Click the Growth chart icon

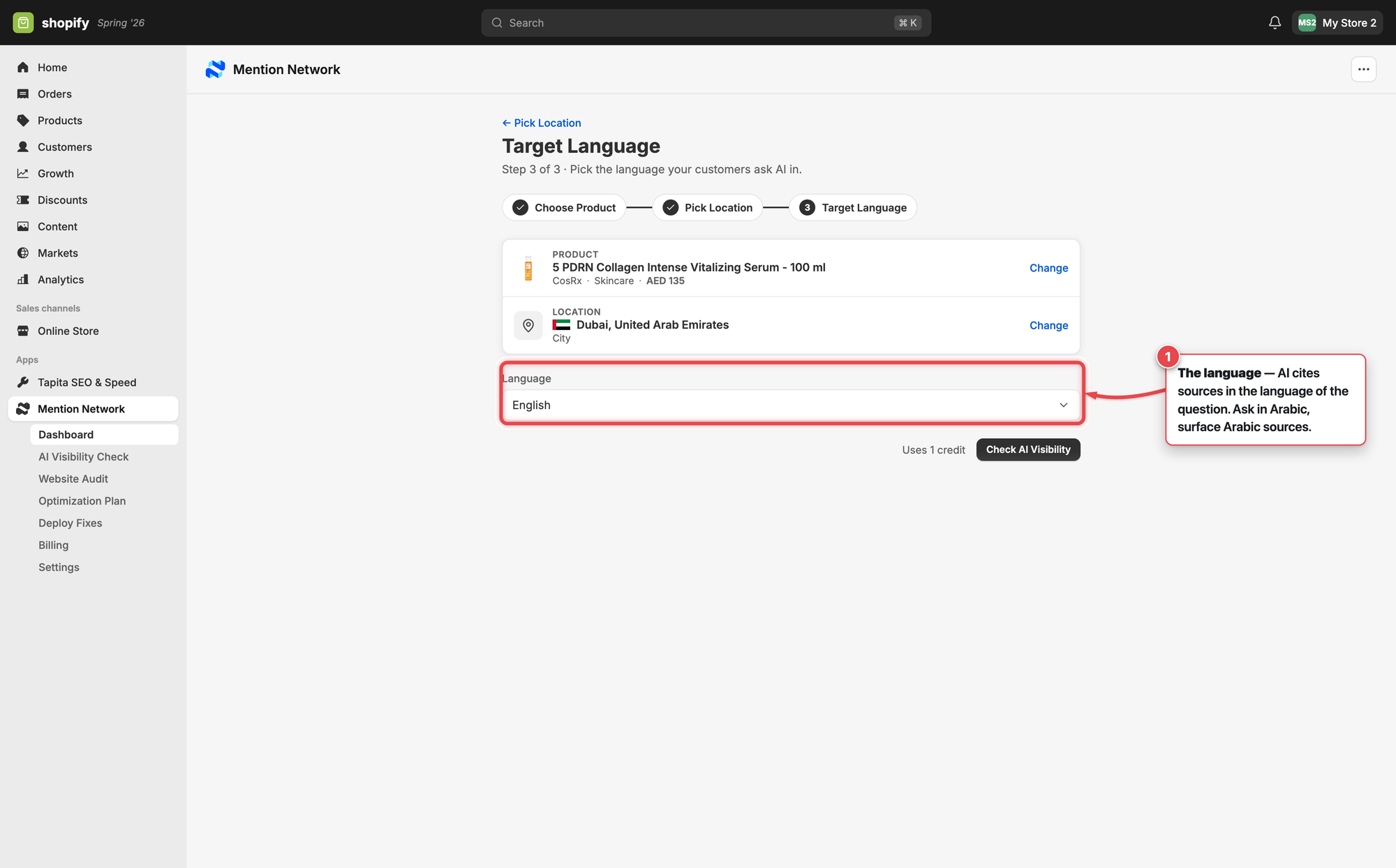click(x=23, y=173)
